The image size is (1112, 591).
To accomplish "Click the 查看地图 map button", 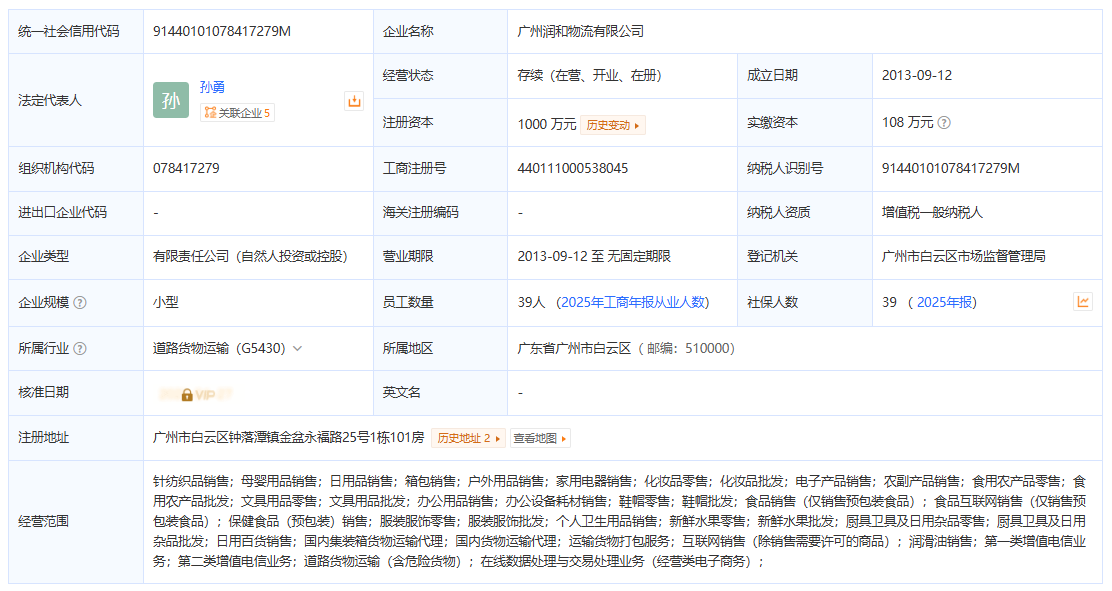I will [x=540, y=438].
